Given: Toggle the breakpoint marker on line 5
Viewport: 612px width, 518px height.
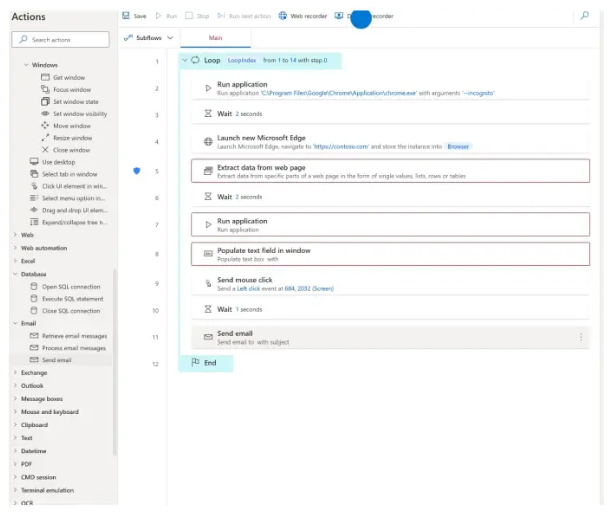Looking at the screenshot, I should pyautogui.click(x=137, y=171).
